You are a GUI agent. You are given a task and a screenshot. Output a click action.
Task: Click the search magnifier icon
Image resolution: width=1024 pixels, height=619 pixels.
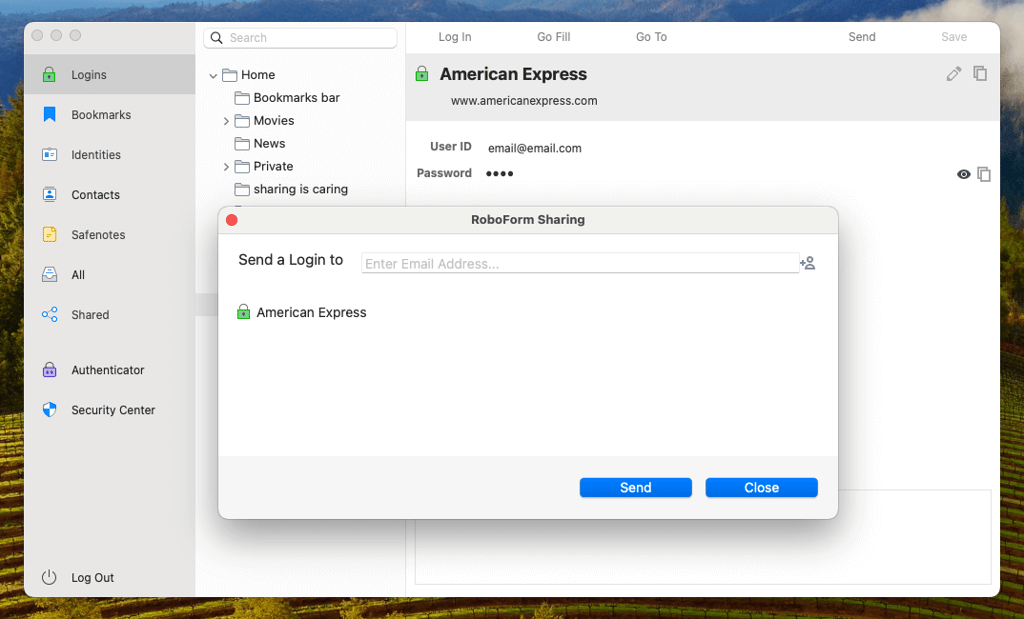coord(217,38)
